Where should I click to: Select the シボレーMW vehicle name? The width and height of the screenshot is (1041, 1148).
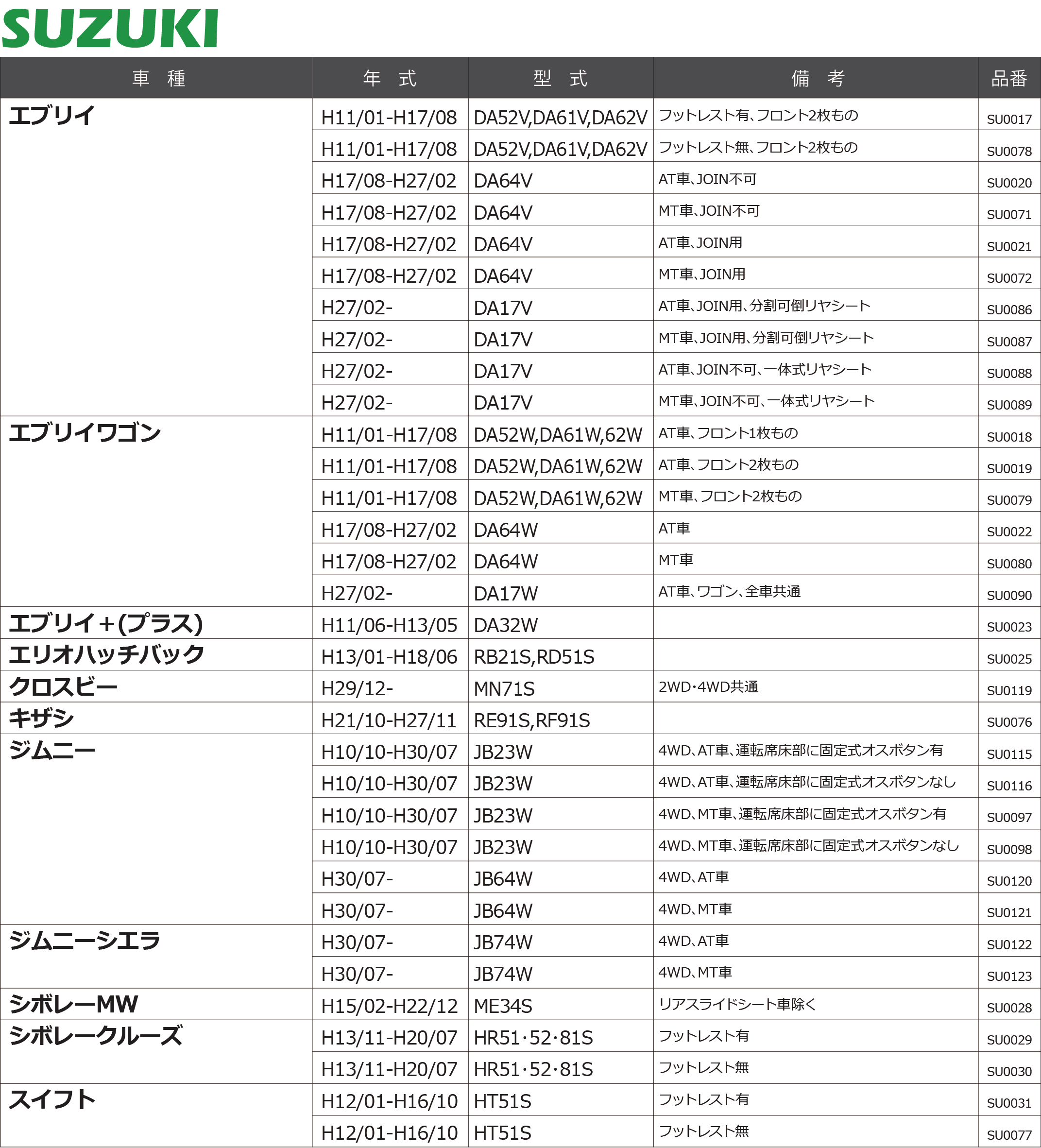click(73, 1004)
